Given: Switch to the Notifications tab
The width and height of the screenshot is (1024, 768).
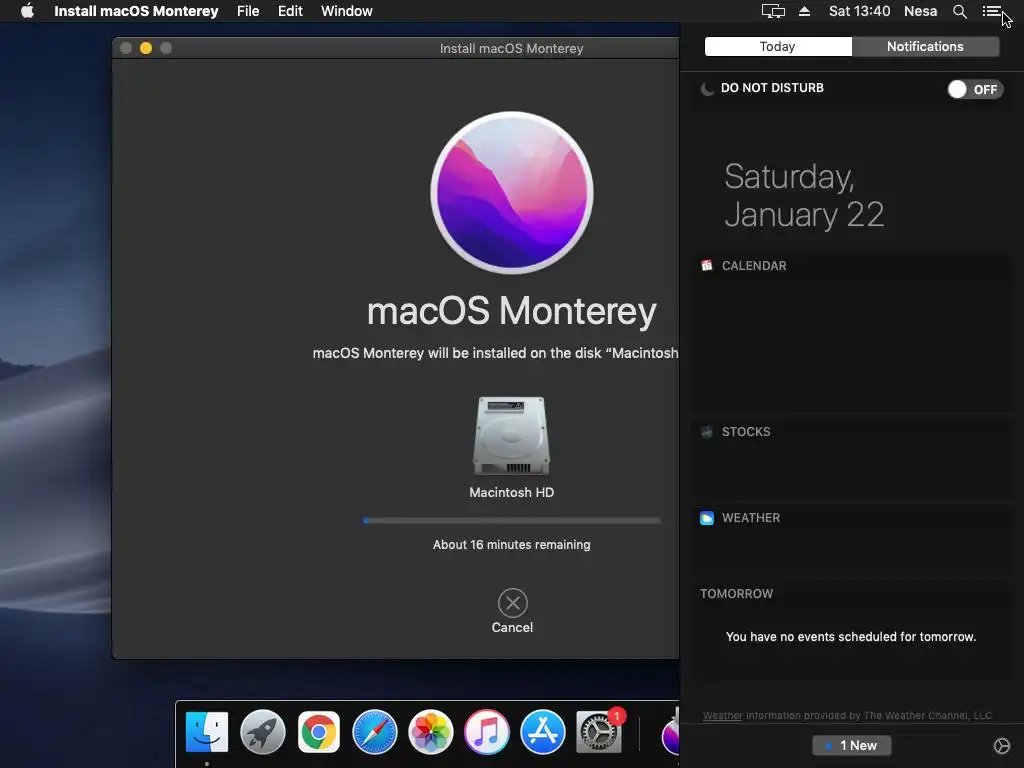Looking at the screenshot, I should [x=925, y=46].
